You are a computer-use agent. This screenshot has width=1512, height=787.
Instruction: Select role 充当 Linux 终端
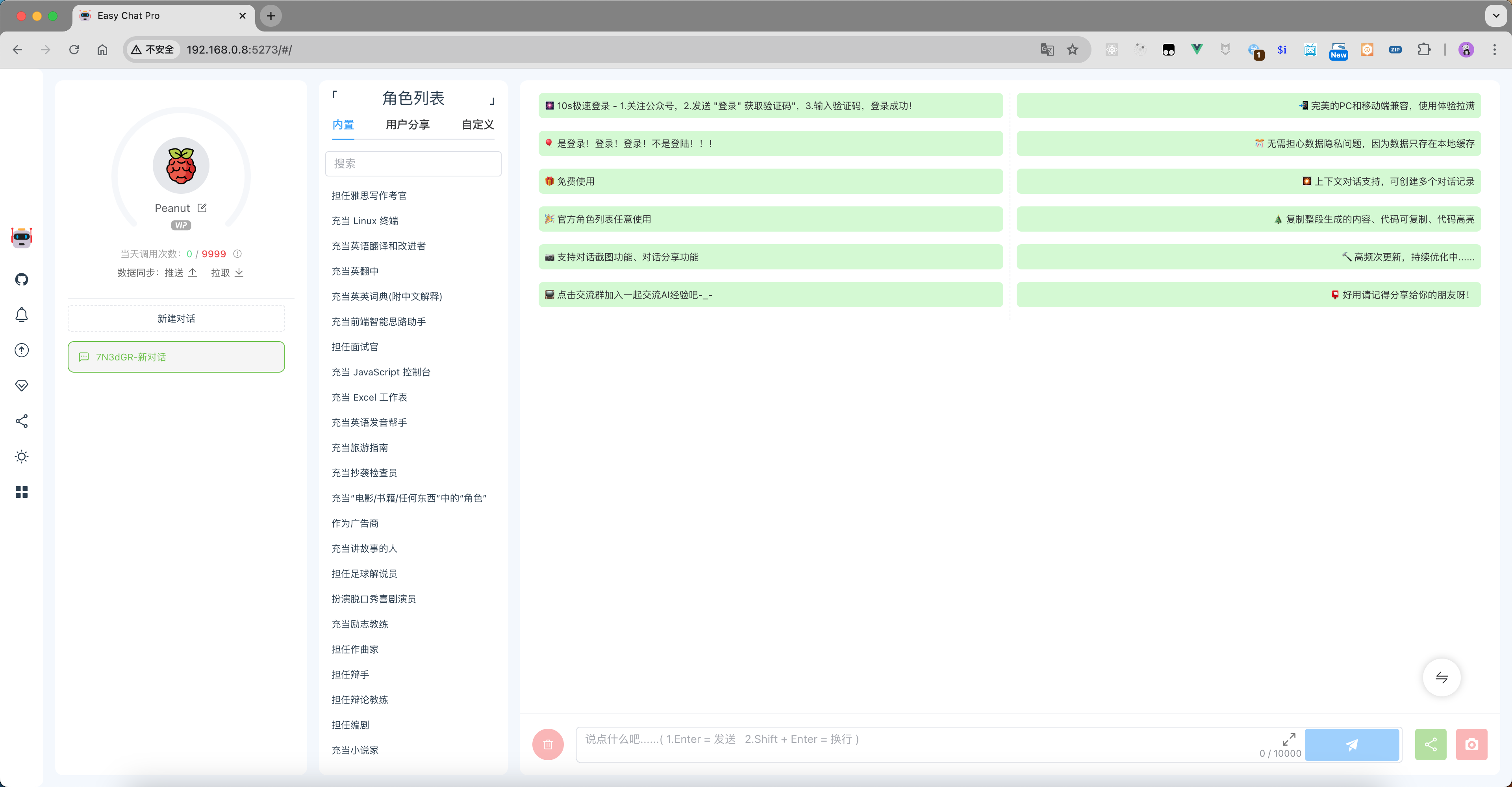(365, 221)
